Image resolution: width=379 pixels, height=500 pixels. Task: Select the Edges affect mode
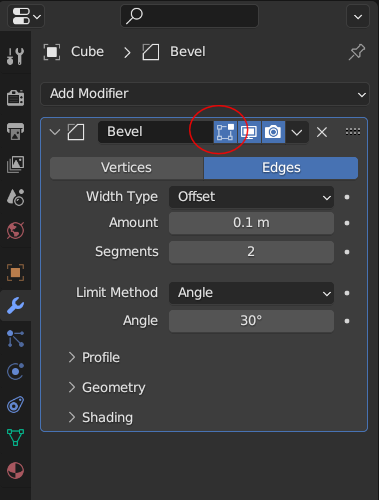[x=281, y=168]
